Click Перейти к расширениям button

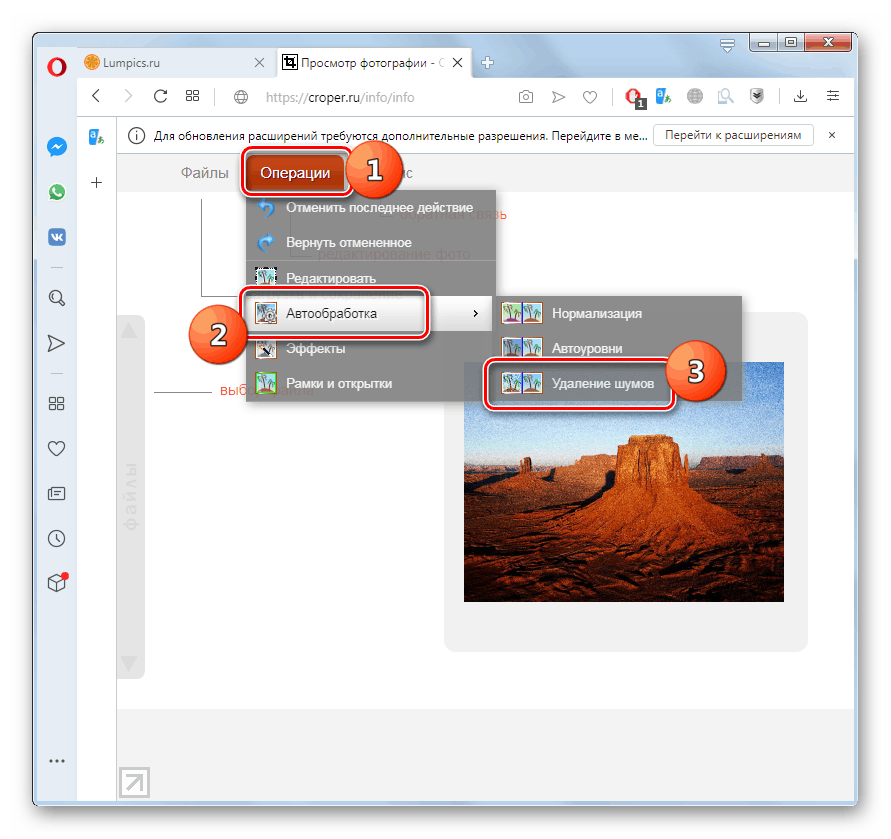[x=733, y=135]
